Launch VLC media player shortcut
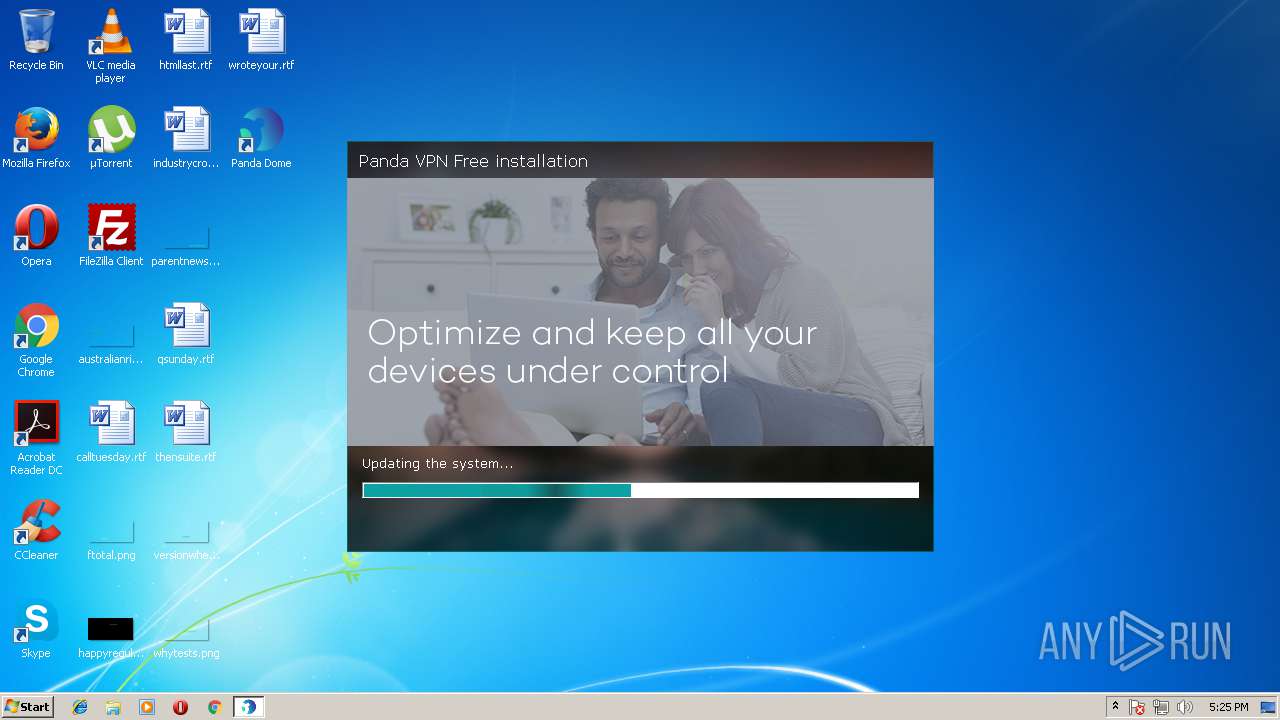 111,32
